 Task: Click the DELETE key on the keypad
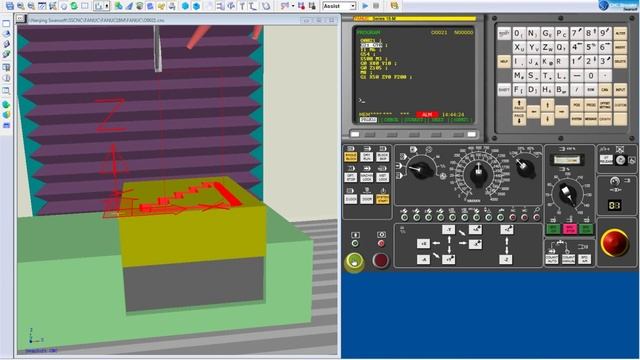pyautogui.click(x=620, y=62)
